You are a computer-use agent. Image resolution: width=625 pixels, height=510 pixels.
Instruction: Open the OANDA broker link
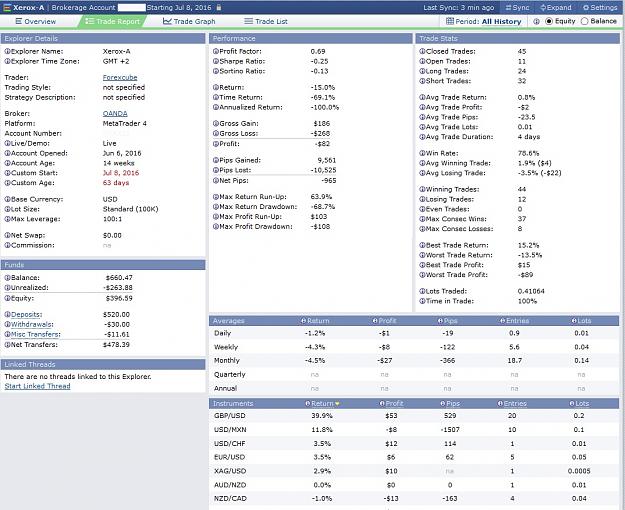tap(115, 114)
